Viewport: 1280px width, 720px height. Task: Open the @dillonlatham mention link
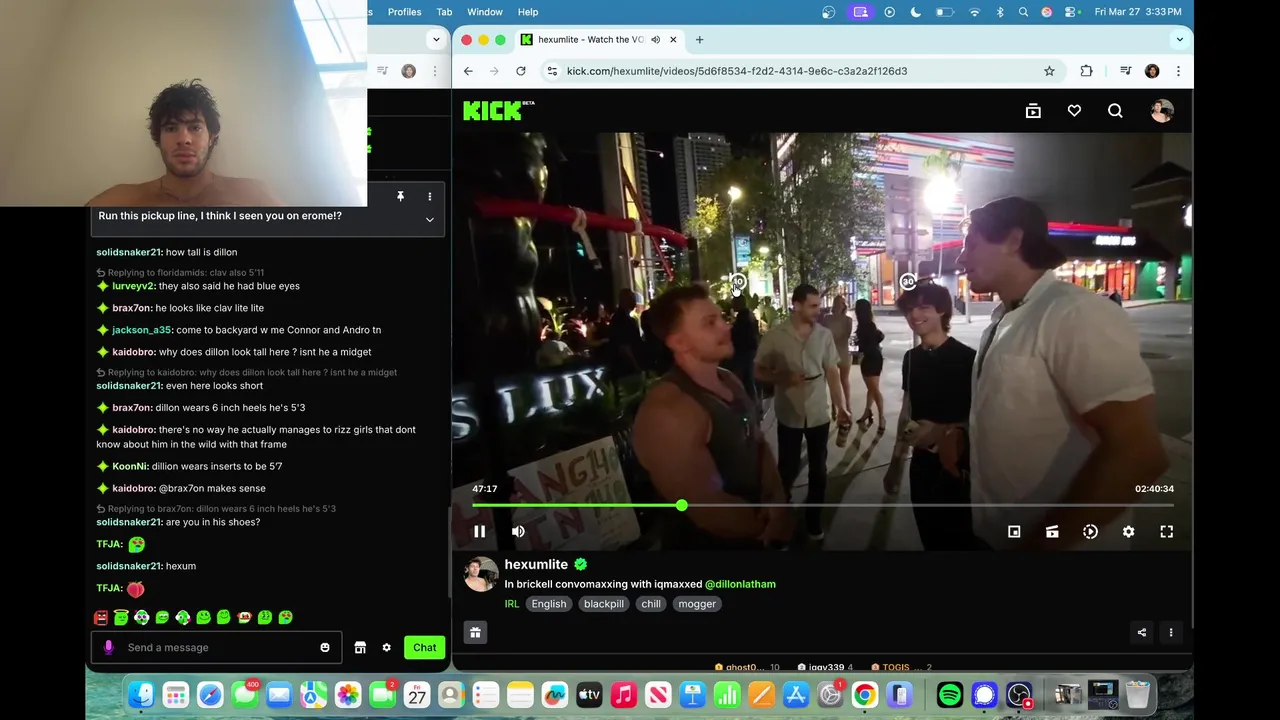pyautogui.click(x=740, y=584)
